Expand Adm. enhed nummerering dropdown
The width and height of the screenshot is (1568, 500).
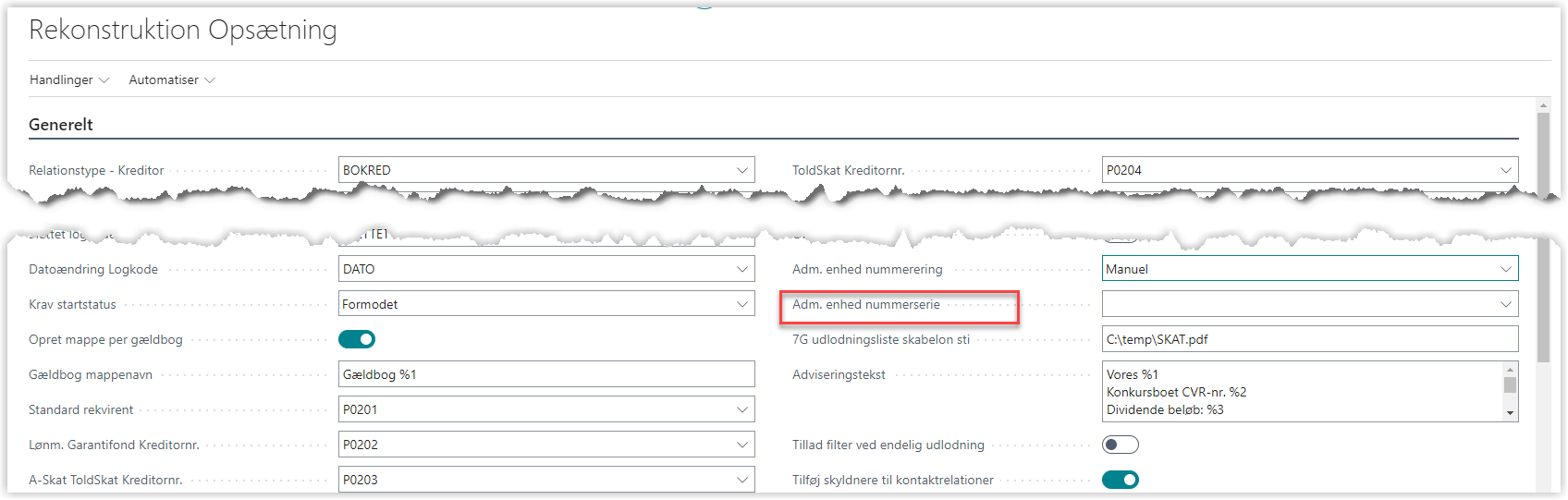click(x=1505, y=269)
